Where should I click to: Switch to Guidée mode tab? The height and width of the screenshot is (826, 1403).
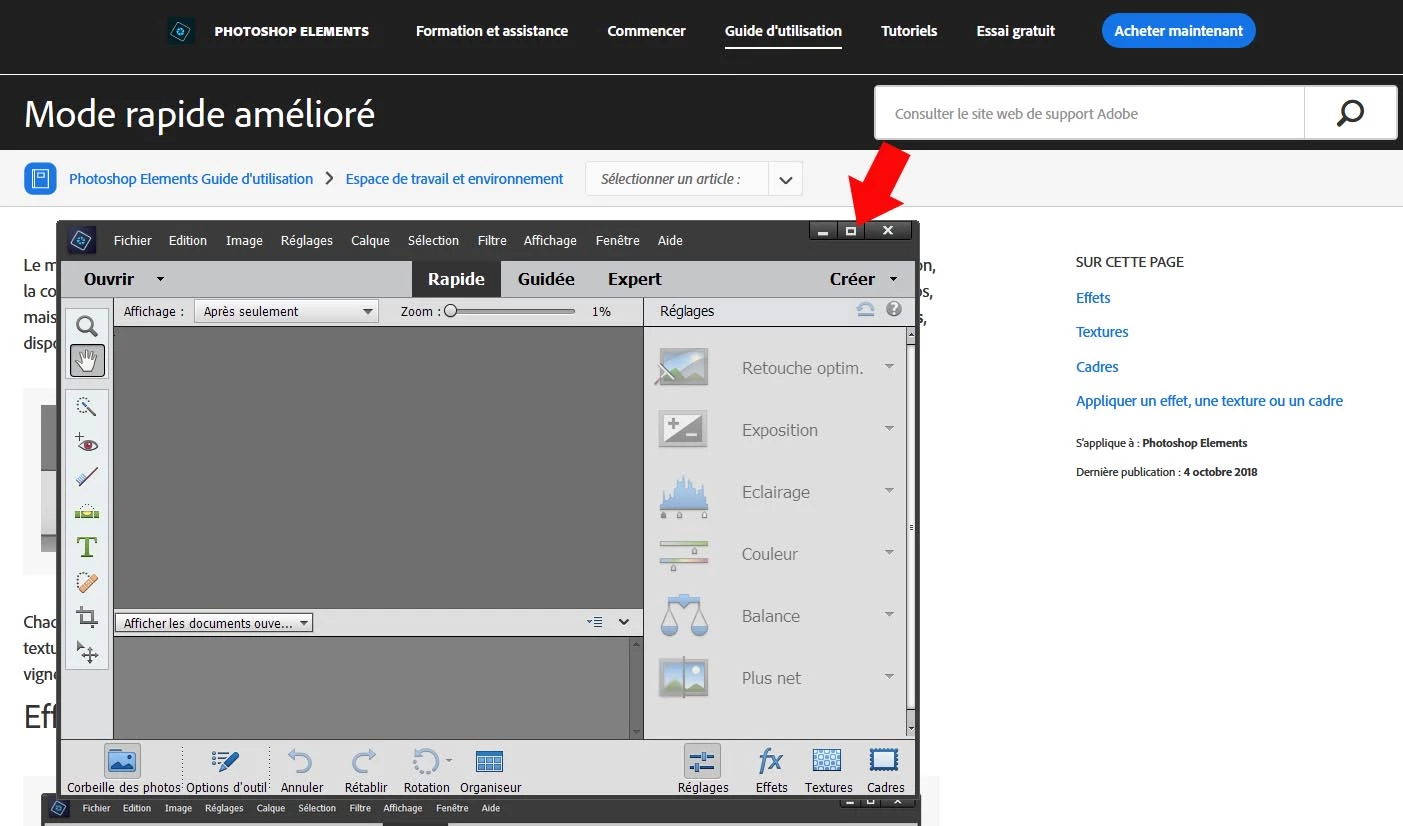click(x=546, y=279)
